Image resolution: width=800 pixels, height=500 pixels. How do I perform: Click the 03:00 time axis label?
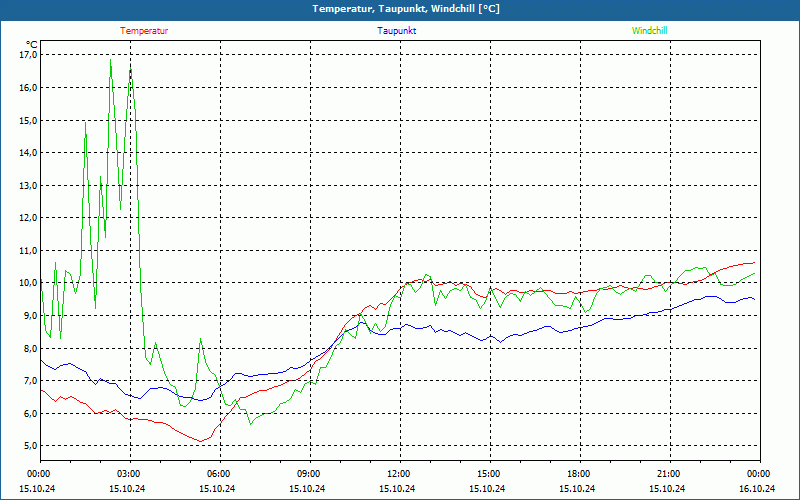click(130, 474)
